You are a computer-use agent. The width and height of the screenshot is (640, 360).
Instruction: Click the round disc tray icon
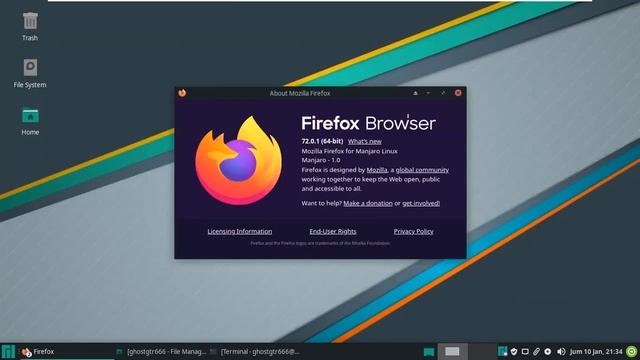click(x=548, y=351)
